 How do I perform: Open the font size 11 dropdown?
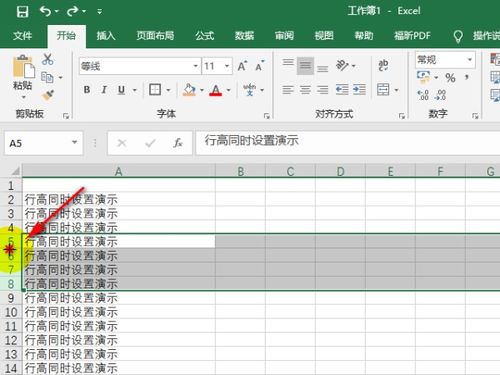pos(227,66)
